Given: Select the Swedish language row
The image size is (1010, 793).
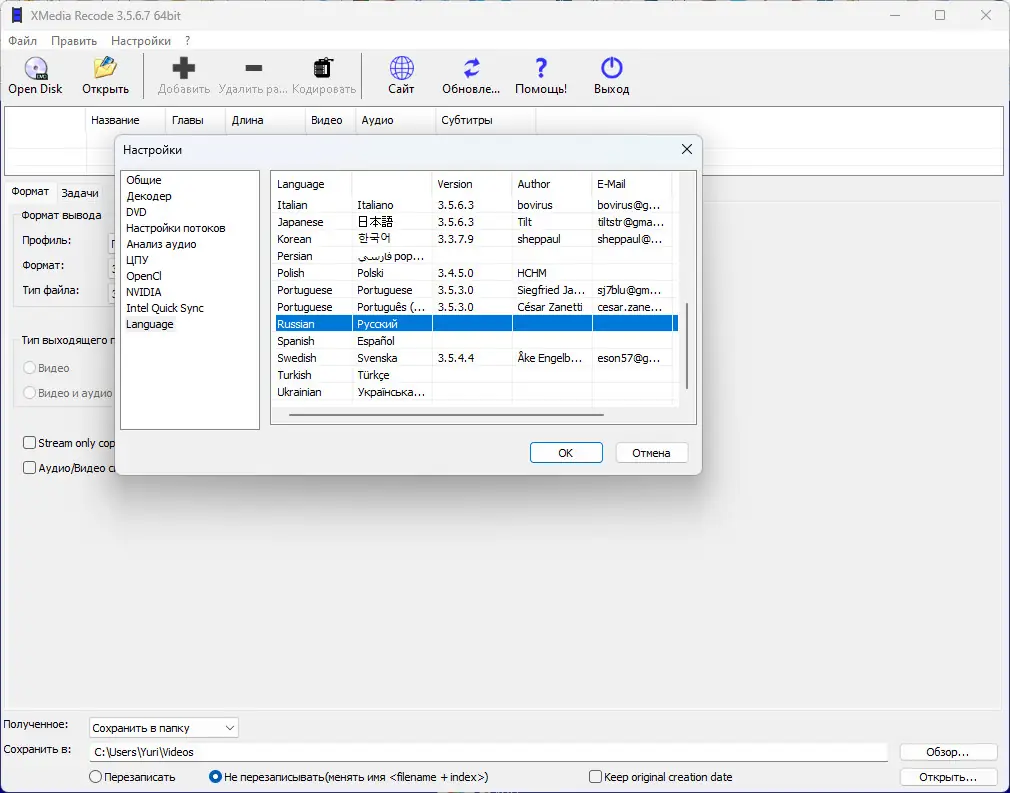Looking at the screenshot, I should pyautogui.click(x=475, y=358).
